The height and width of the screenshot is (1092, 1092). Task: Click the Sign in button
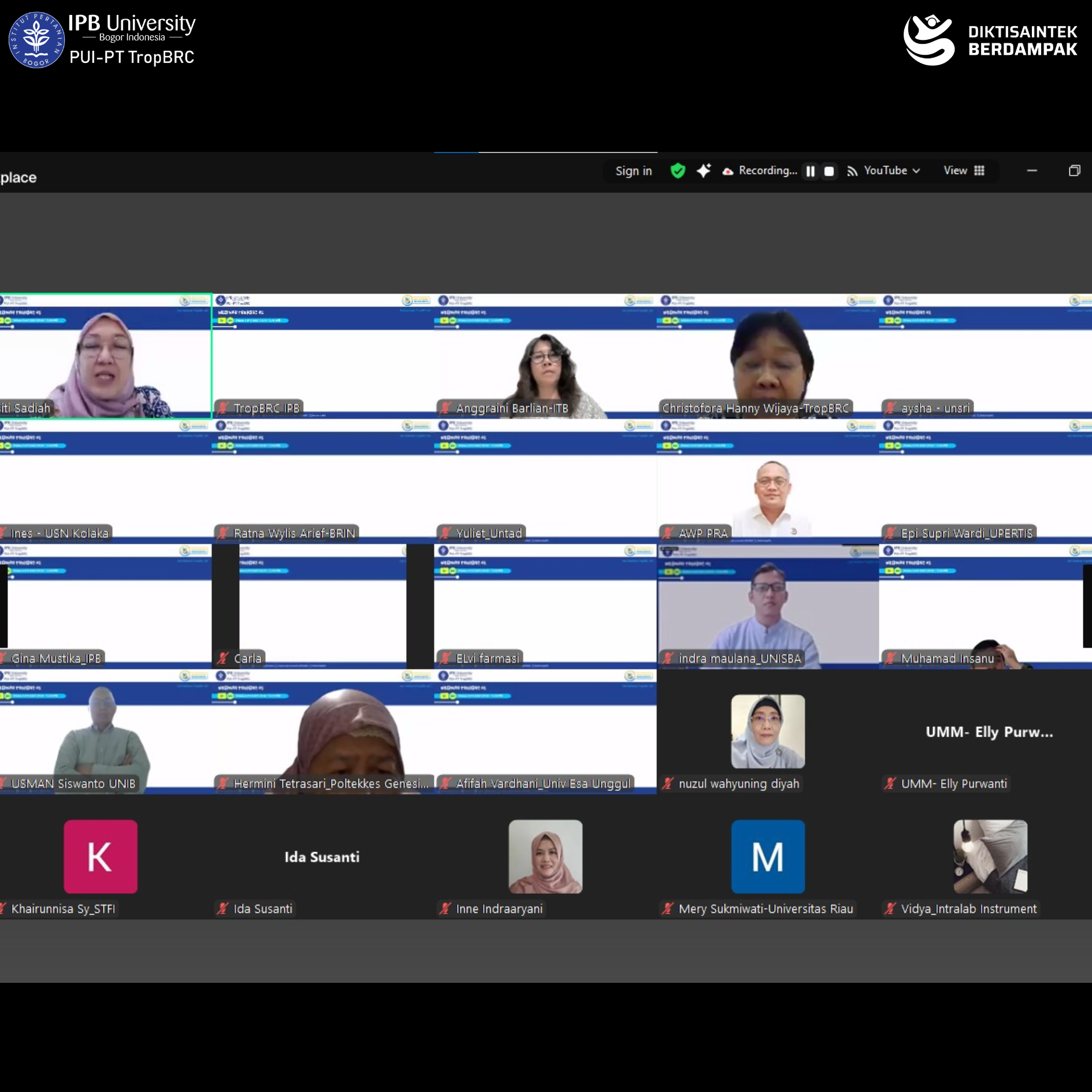633,172
